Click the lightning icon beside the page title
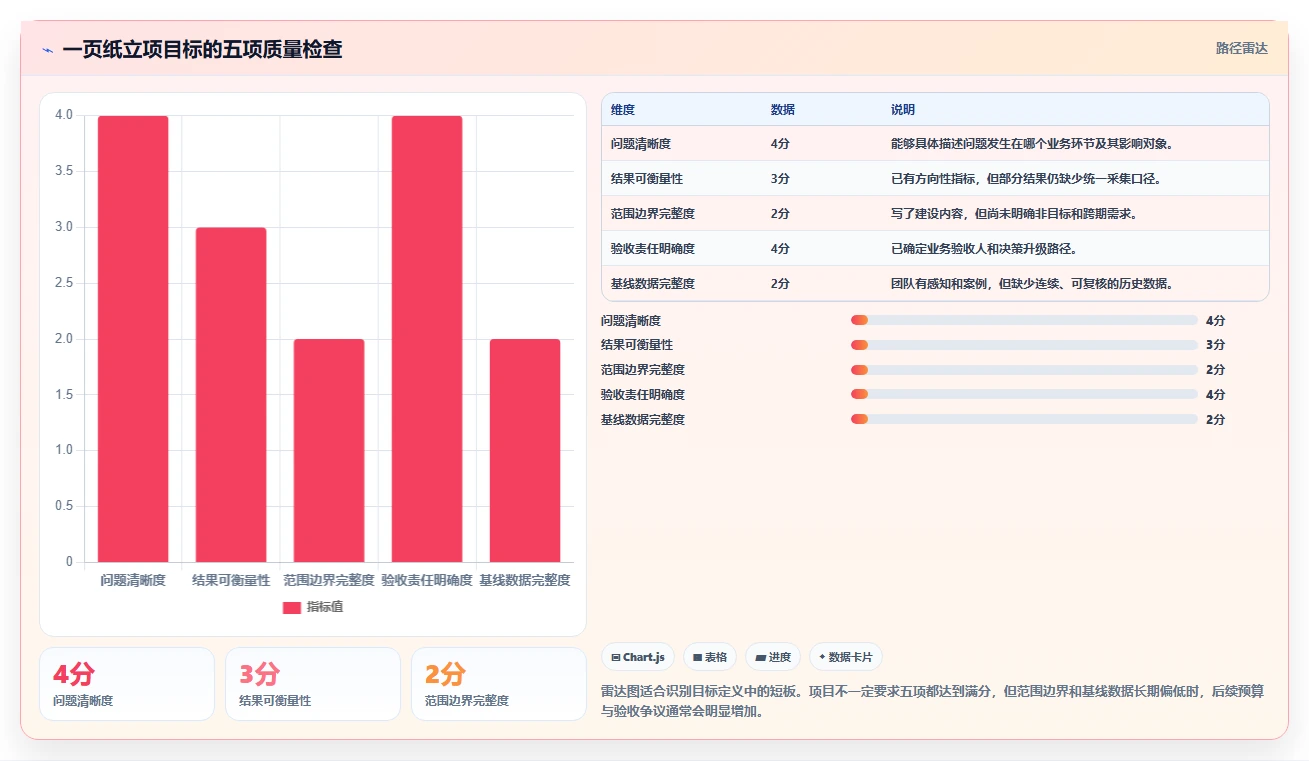The height and width of the screenshot is (761, 1309). coord(48,49)
